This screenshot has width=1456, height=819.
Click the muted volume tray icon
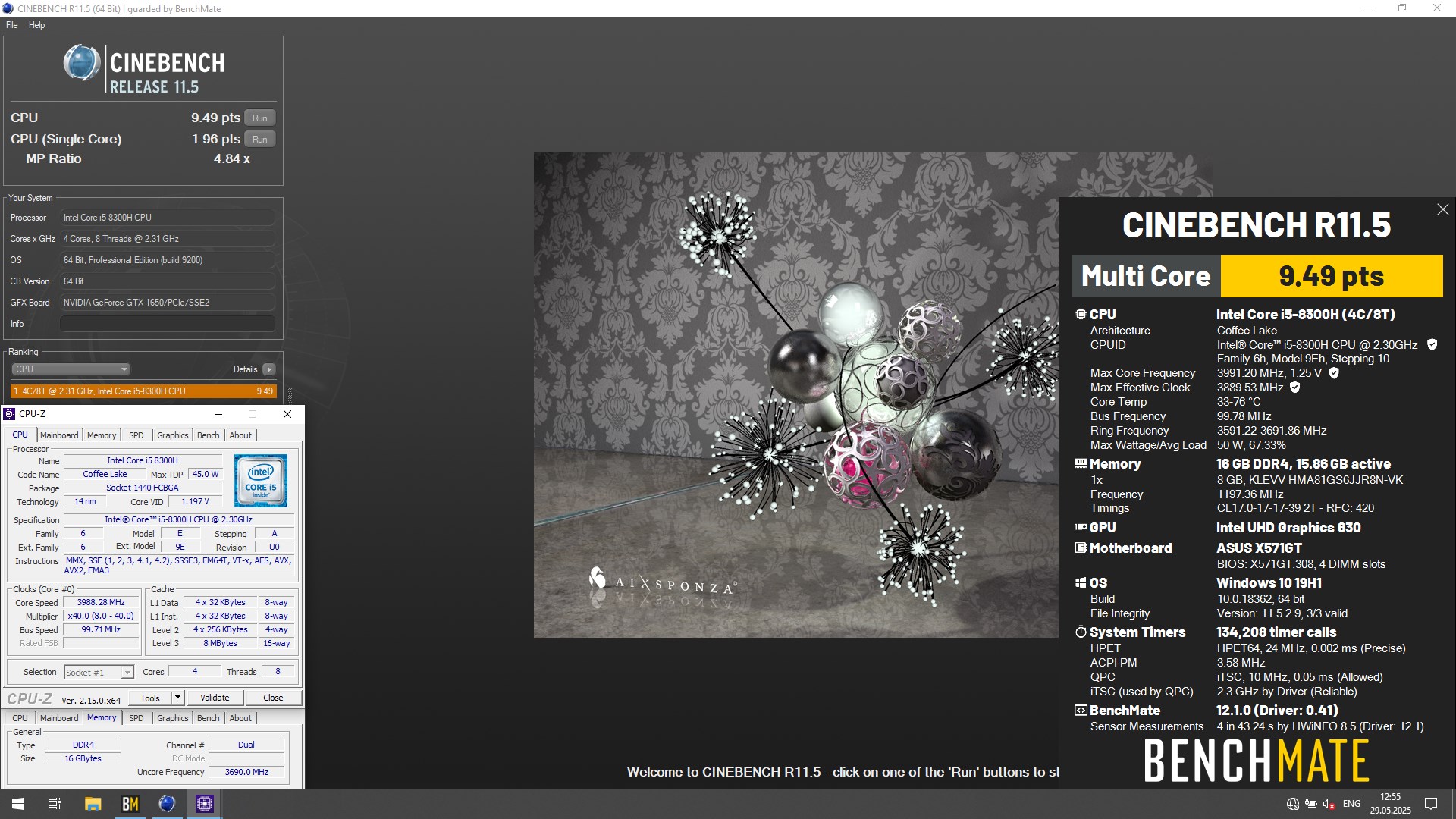coord(1329,804)
